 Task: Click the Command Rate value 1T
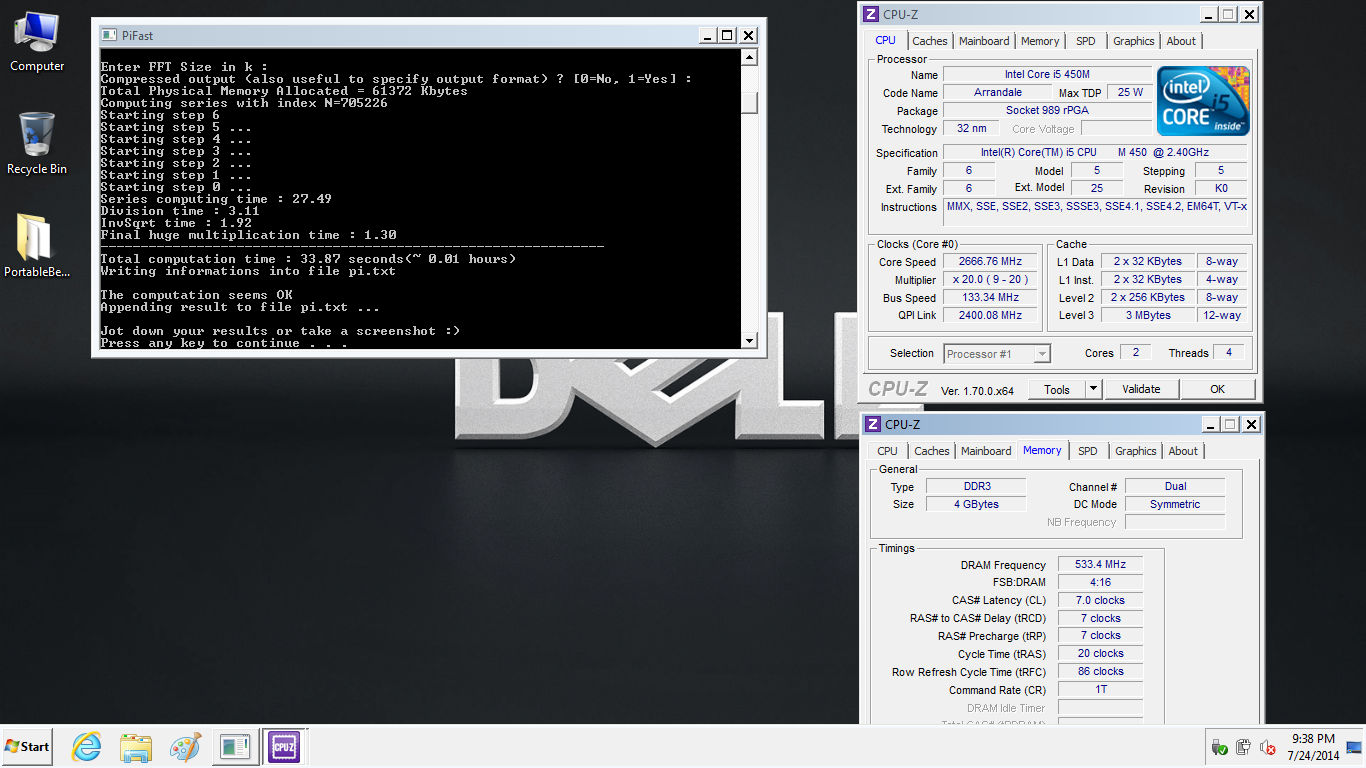1100,689
